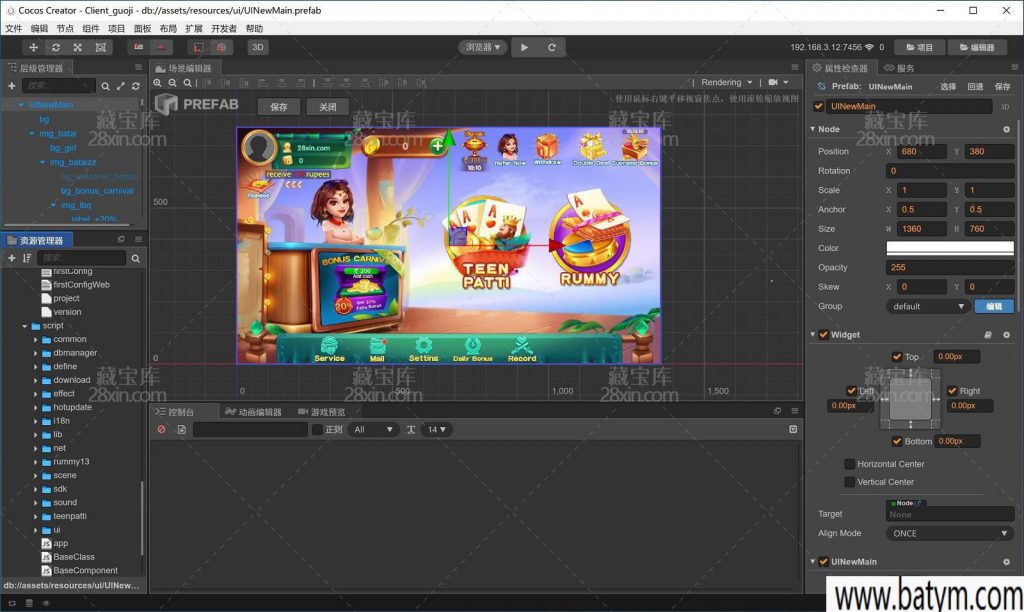This screenshot has width=1024, height=612.
Task: Uncheck the Widget Bottom alignment
Action: pos(897,442)
